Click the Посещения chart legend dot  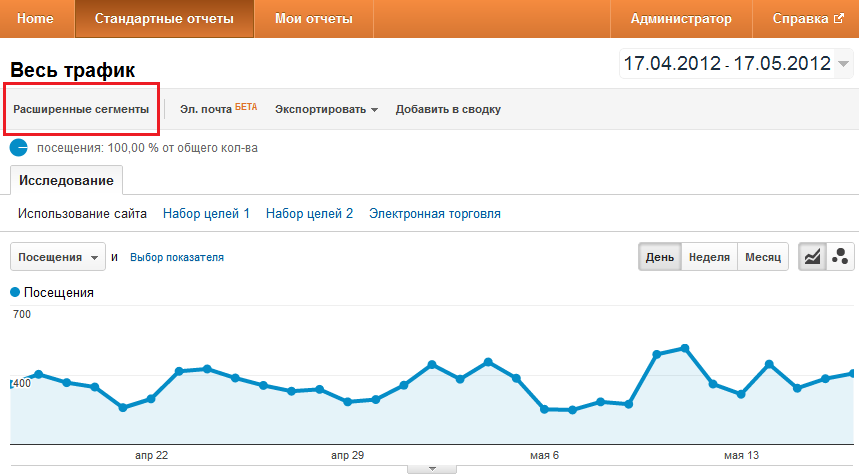[15, 292]
